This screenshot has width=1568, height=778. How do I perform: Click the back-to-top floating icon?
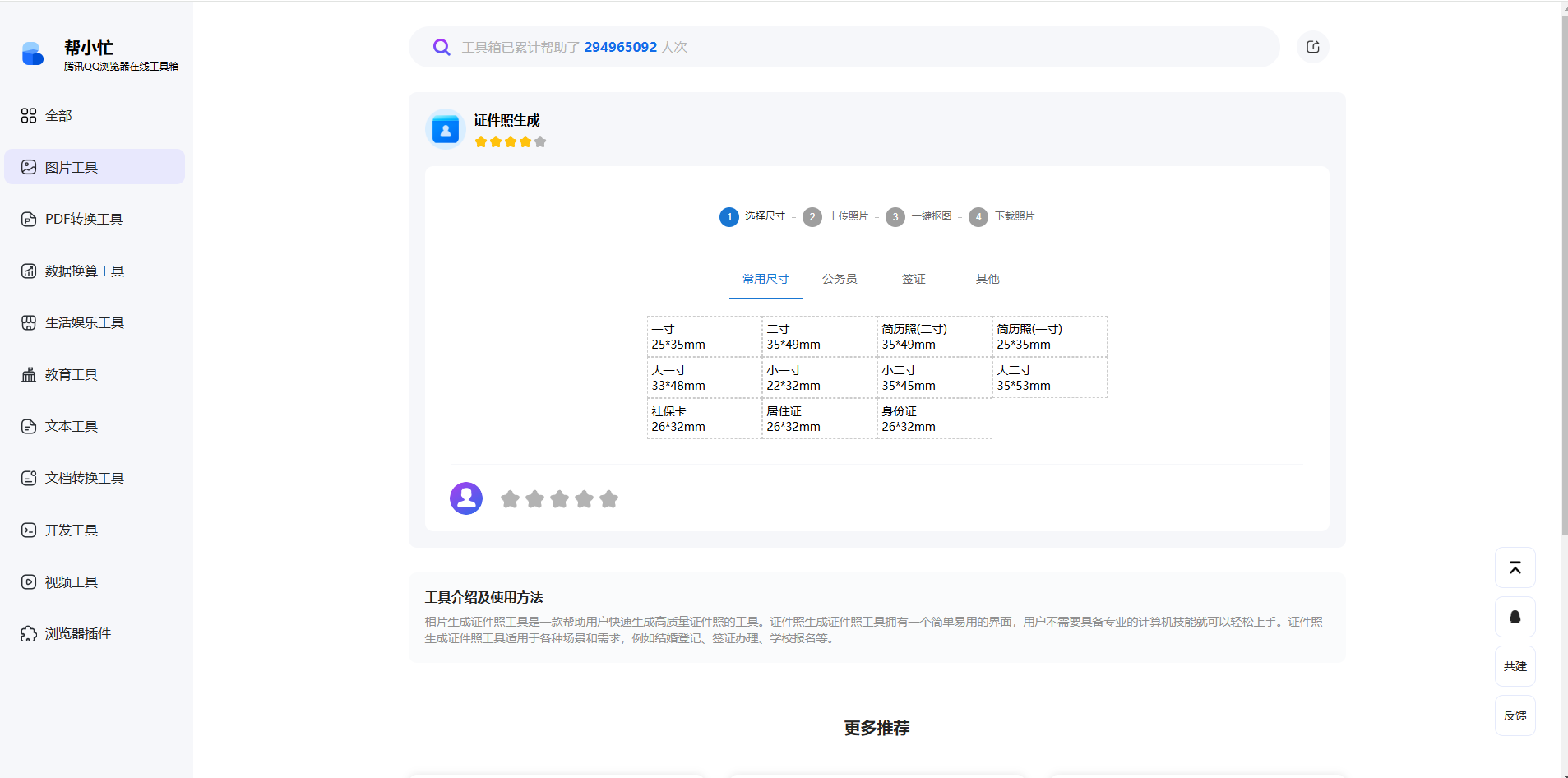[1515, 567]
